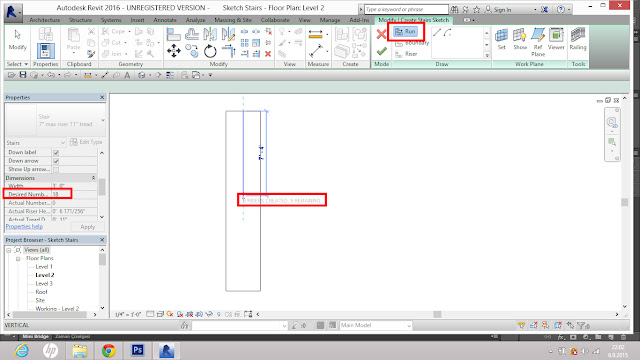Click the Apply button in Properties
Screen dimensions: 640x360
click(x=87, y=227)
